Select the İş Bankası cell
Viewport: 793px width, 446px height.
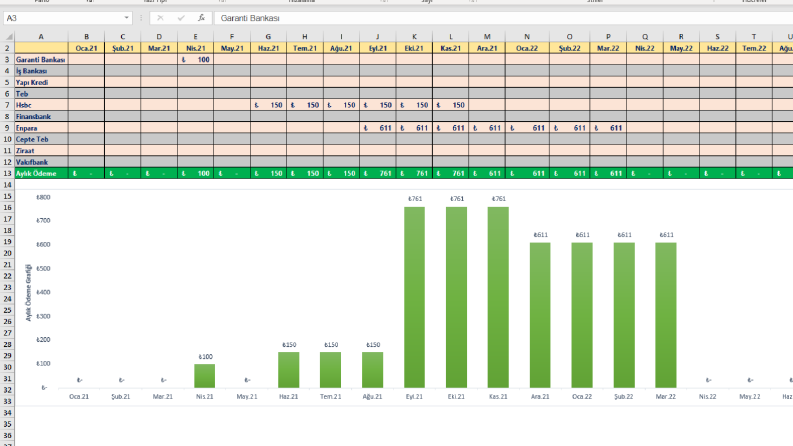point(41,71)
